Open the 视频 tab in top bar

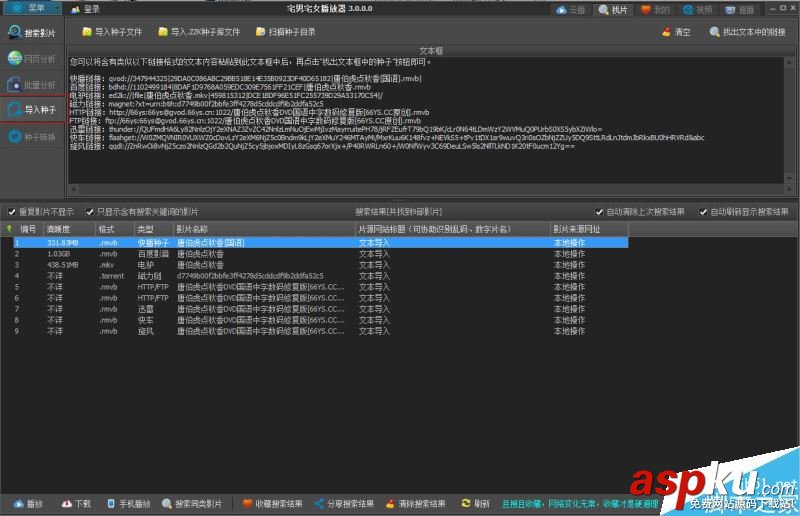tap(697, 10)
